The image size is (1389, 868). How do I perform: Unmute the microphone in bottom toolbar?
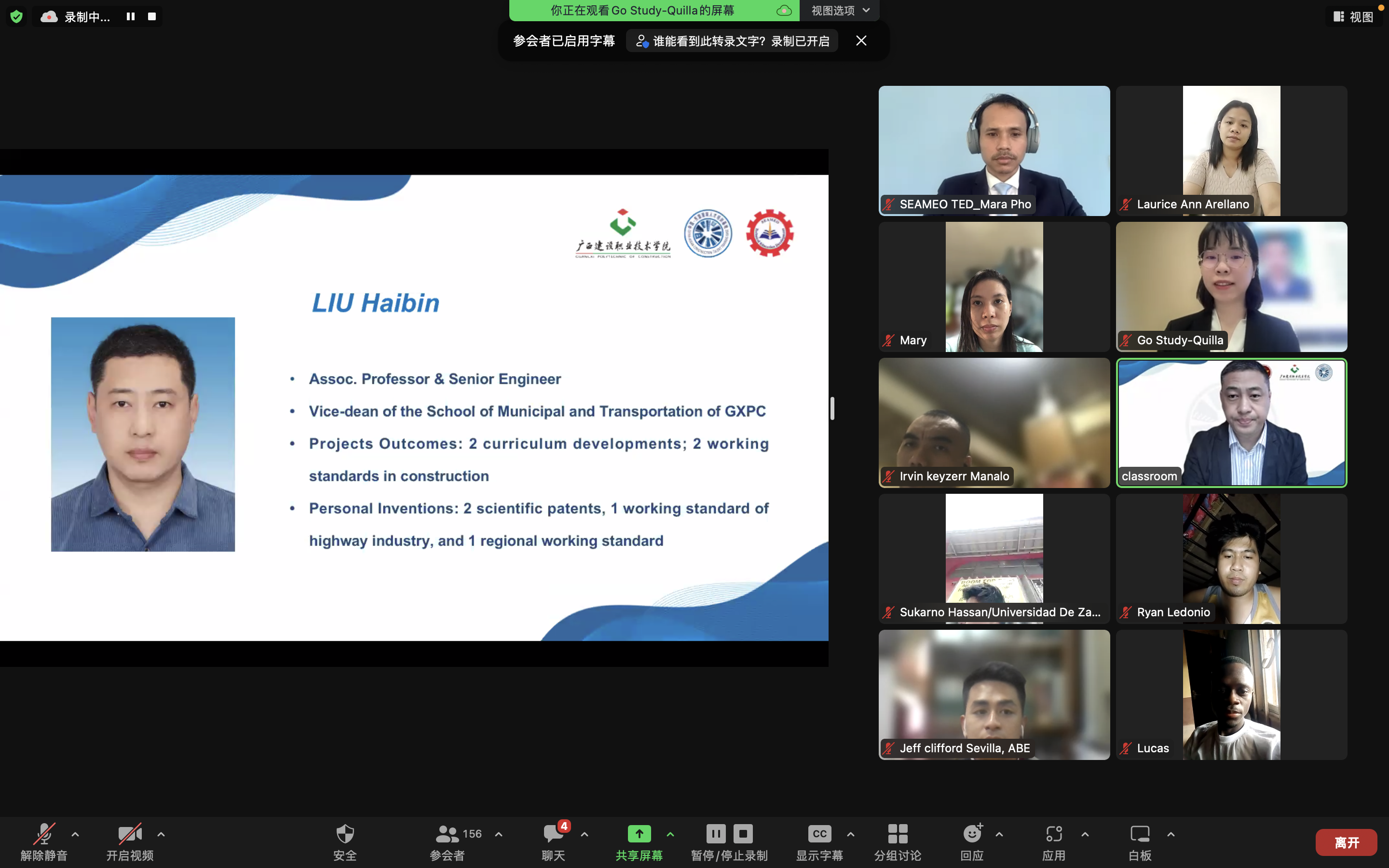pos(44,834)
